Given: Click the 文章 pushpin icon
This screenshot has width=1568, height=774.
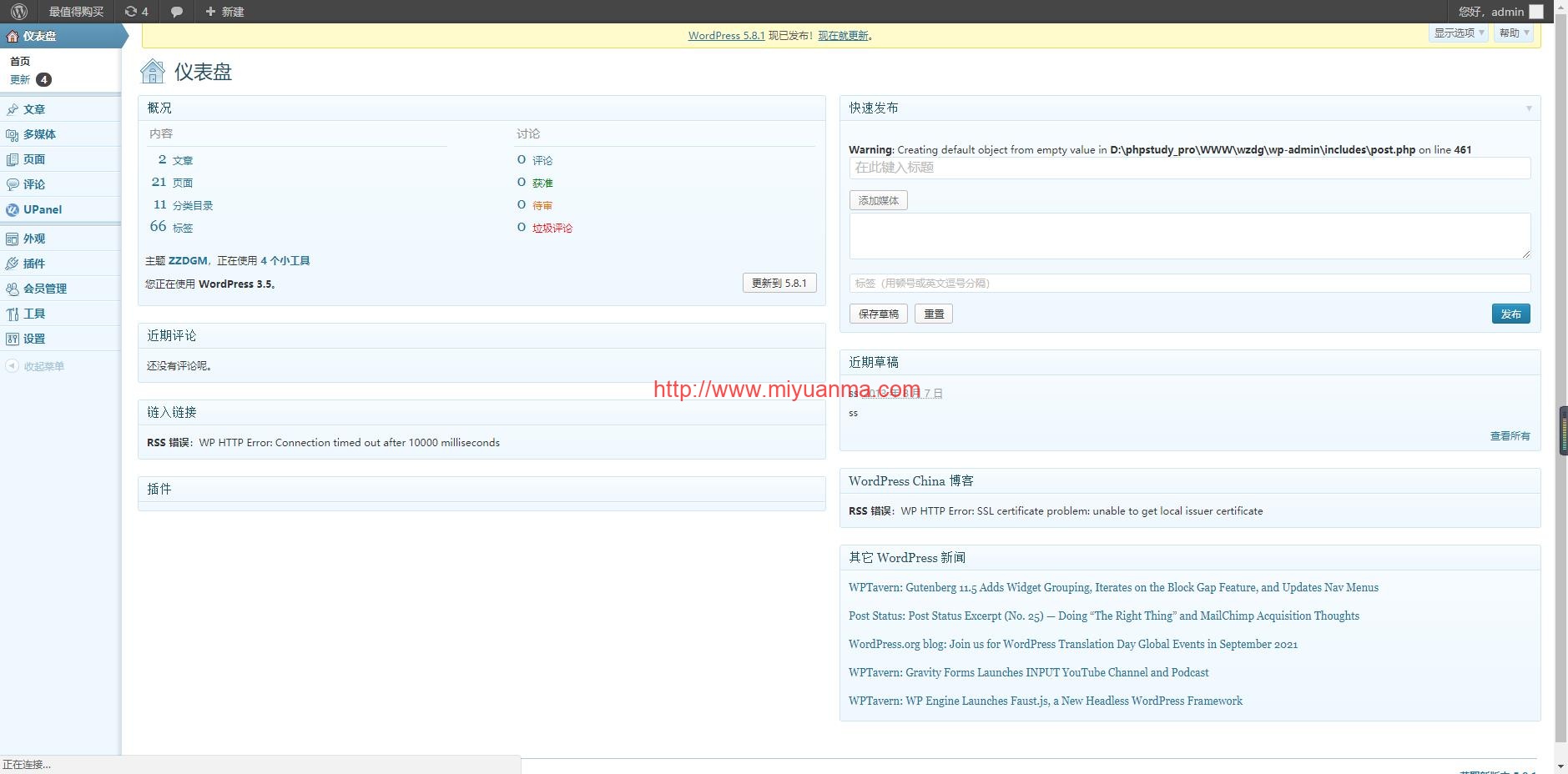Looking at the screenshot, I should [x=13, y=109].
